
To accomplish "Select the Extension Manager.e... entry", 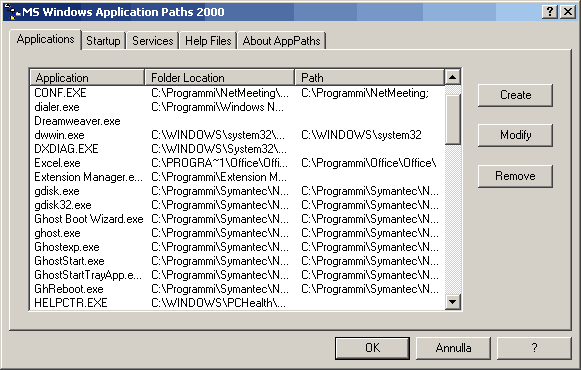I will click(x=88, y=177).
